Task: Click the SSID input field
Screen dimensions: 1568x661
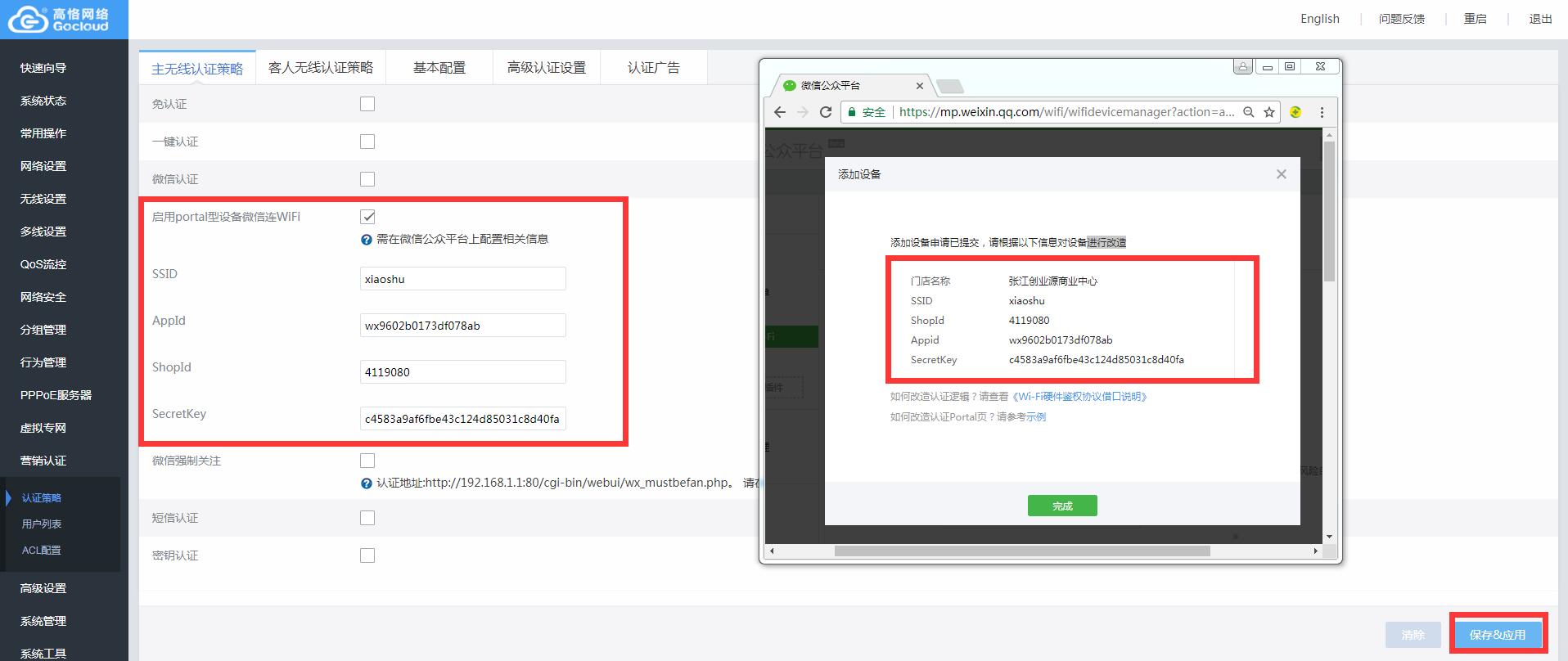Action: point(463,279)
